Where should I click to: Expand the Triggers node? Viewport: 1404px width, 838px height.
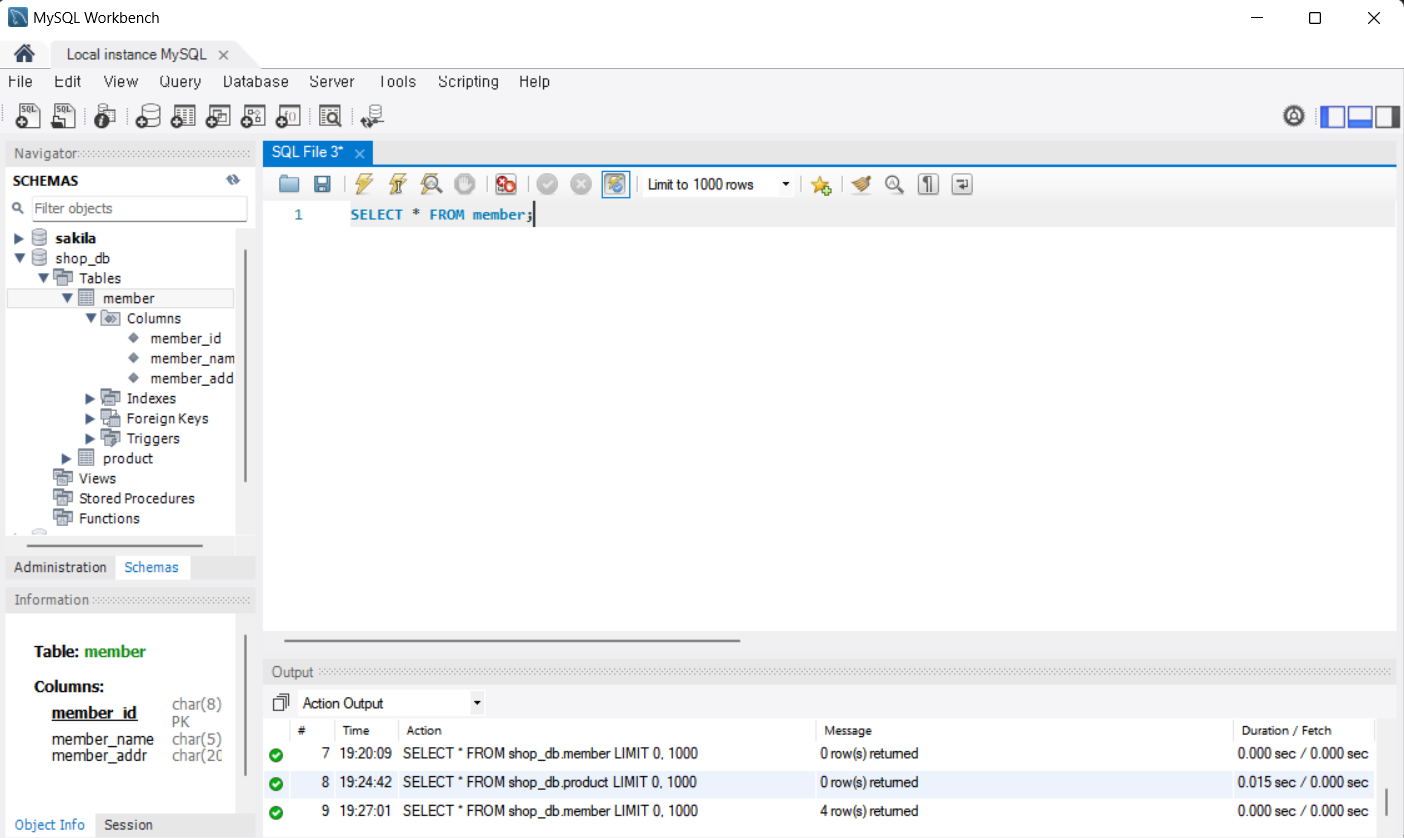[x=91, y=438]
